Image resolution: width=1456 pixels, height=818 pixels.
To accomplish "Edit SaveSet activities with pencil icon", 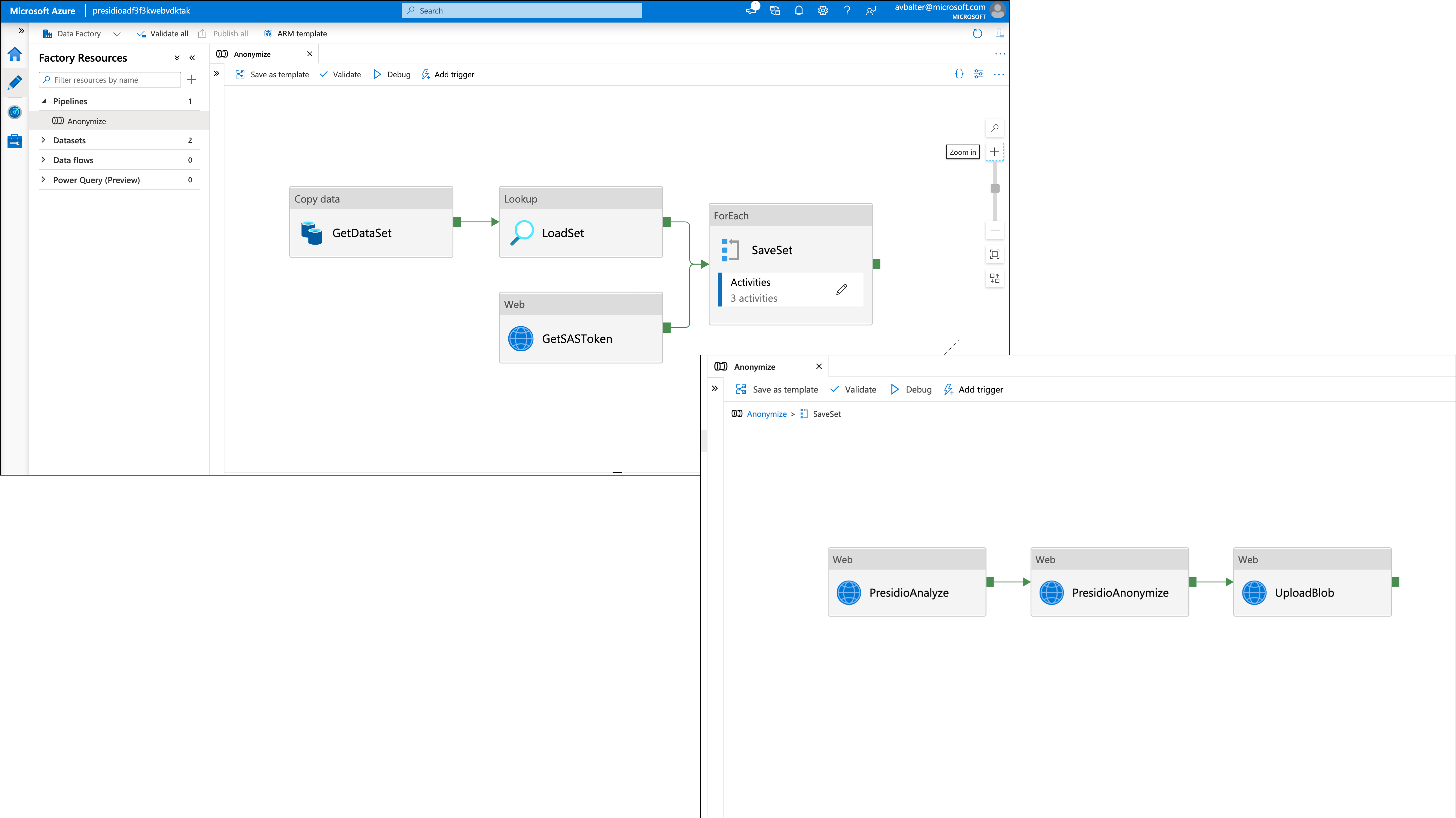I will coord(842,289).
